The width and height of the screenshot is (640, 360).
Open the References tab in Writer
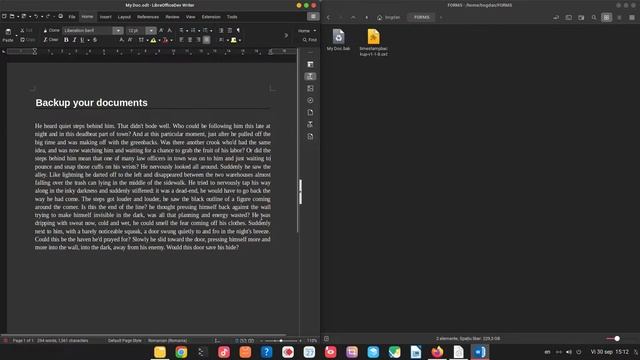point(148,17)
